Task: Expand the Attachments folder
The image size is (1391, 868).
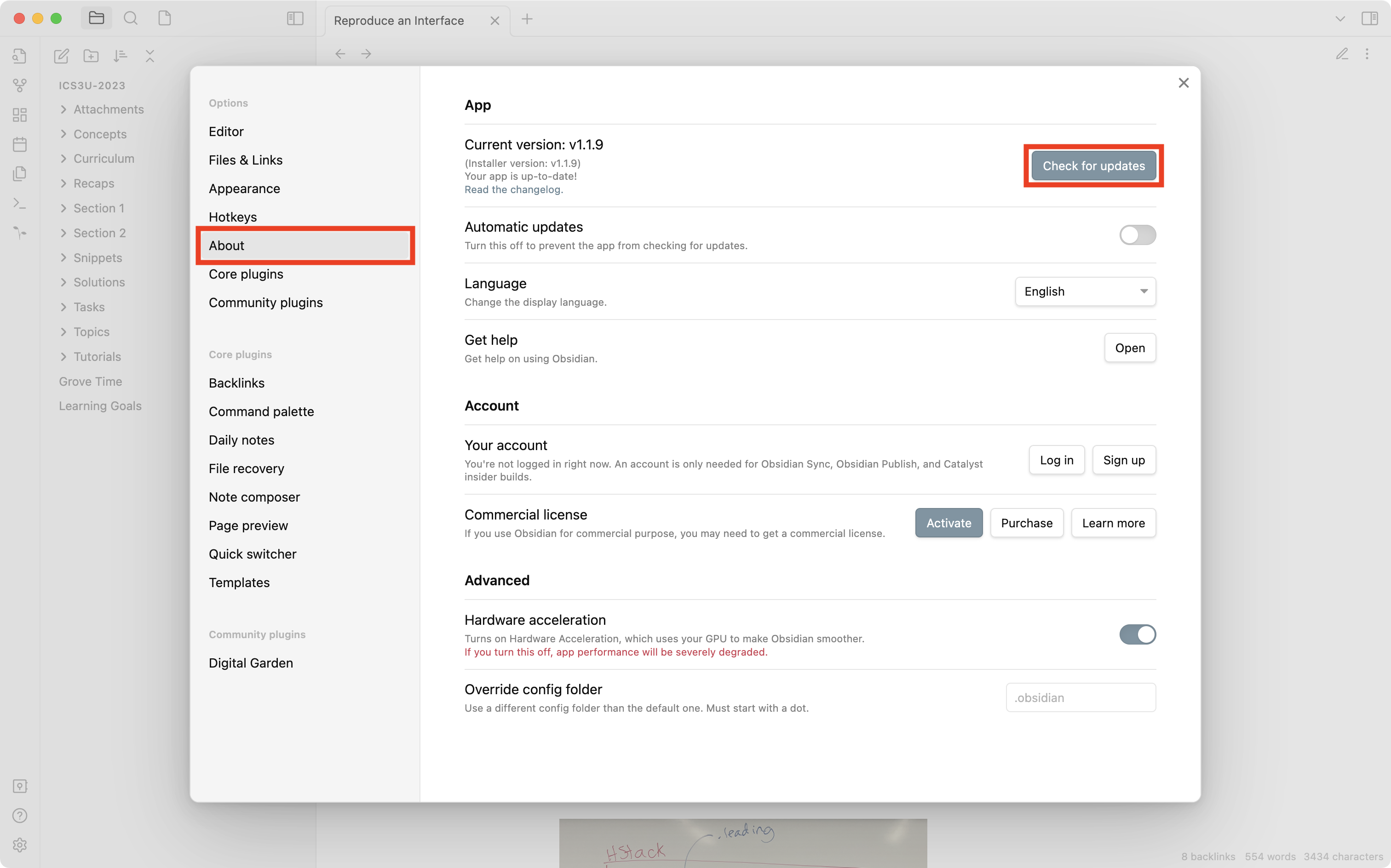Action: coord(63,109)
